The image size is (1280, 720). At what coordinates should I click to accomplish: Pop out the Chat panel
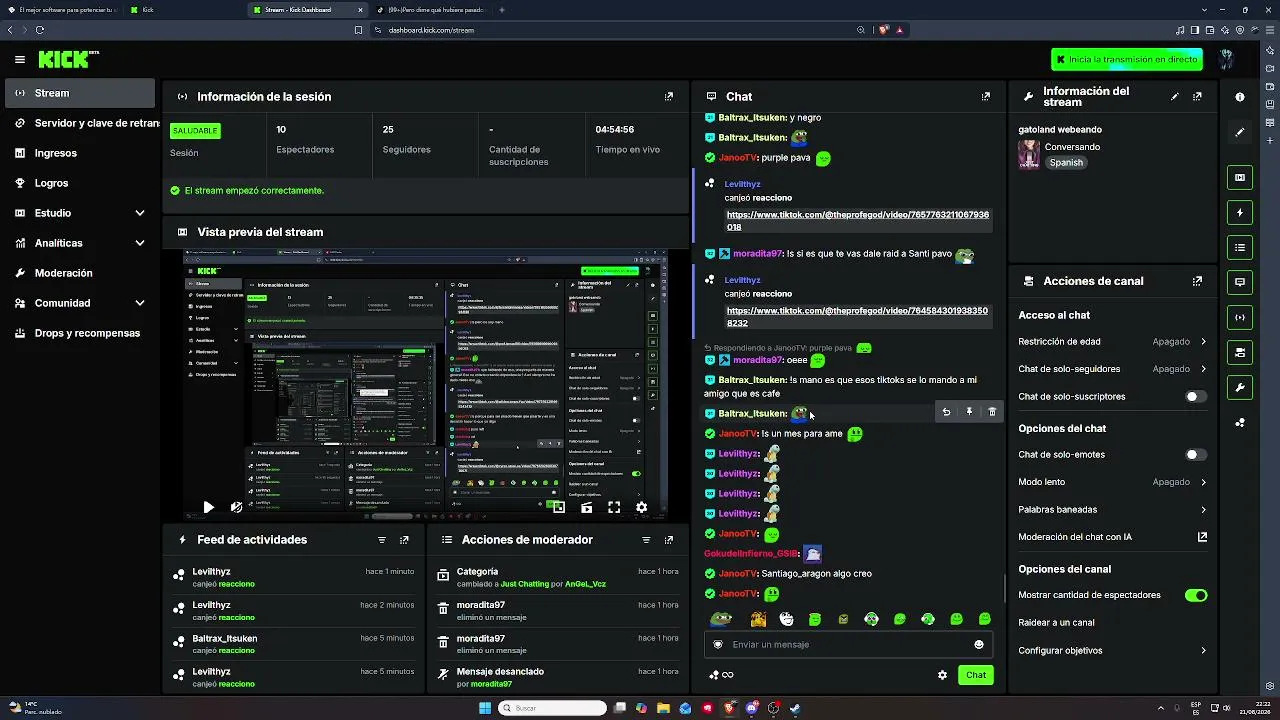pyautogui.click(x=986, y=97)
